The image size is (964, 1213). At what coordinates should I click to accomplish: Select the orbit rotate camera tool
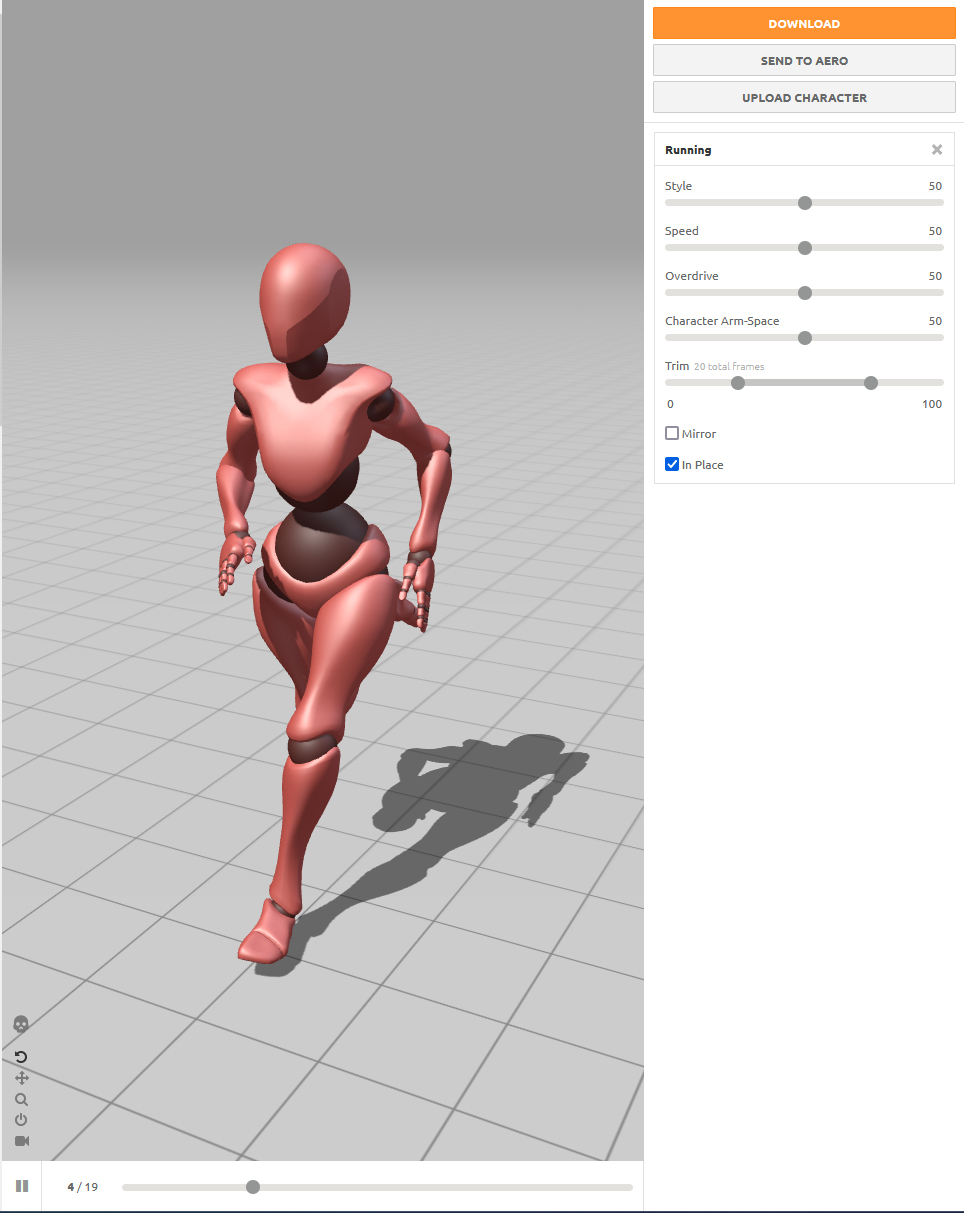tap(21, 1057)
